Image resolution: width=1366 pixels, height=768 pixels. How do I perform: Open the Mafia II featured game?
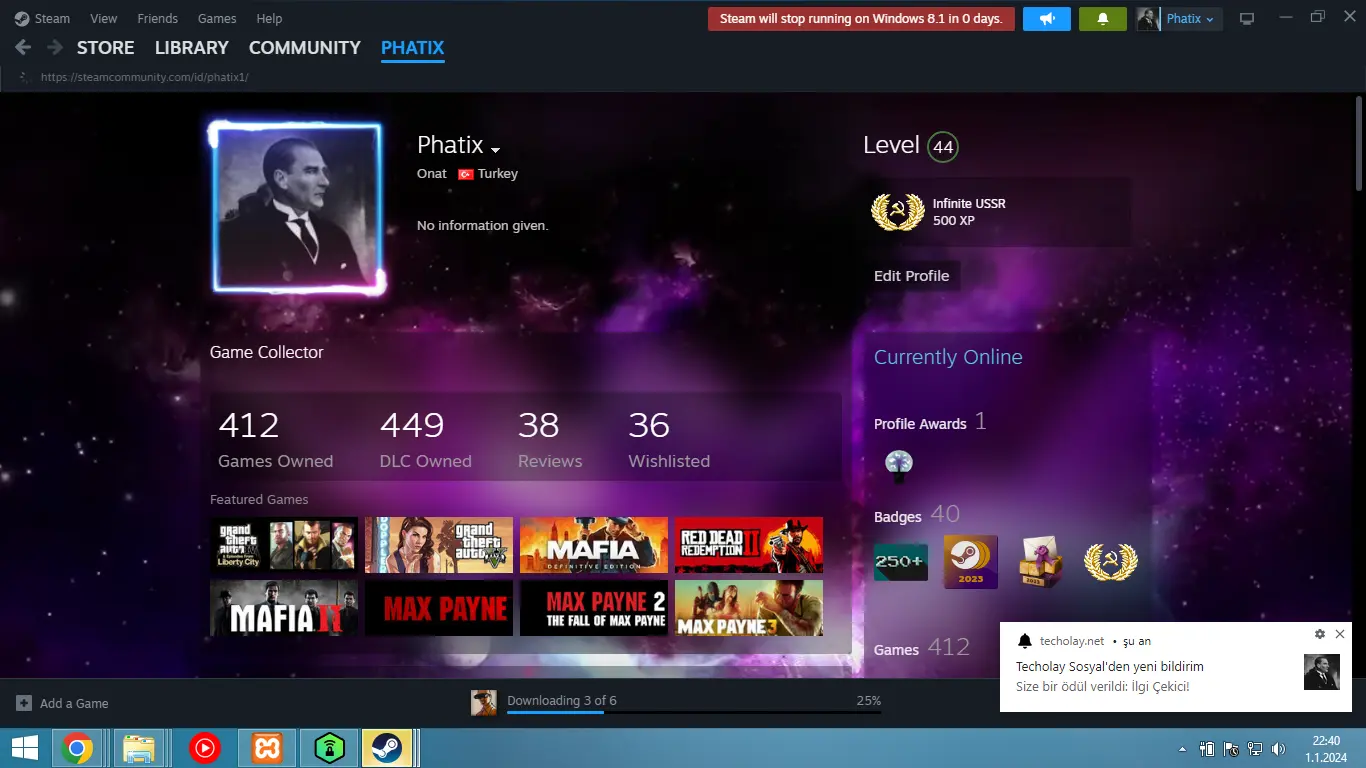click(284, 608)
